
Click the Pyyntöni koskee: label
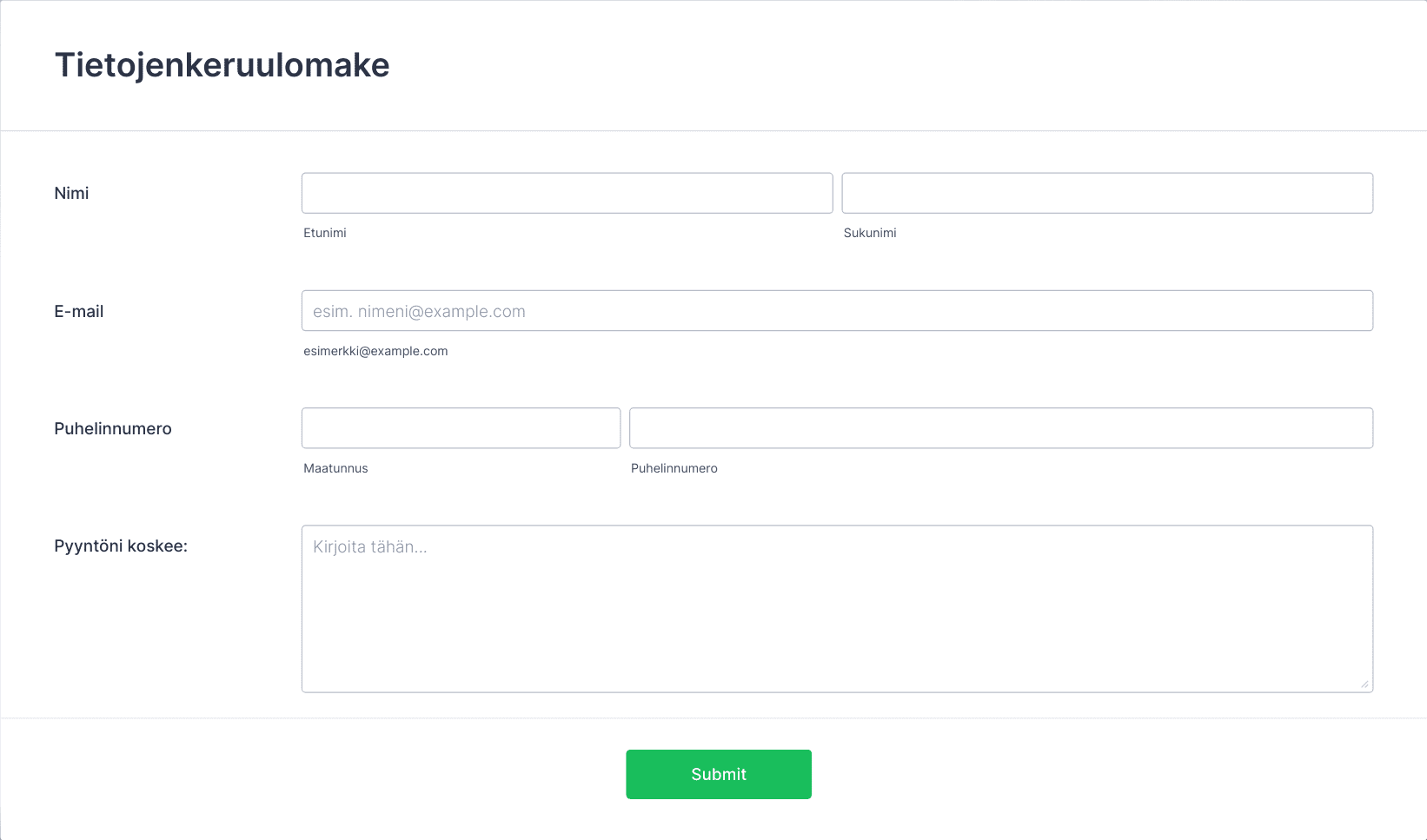click(121, 546)
